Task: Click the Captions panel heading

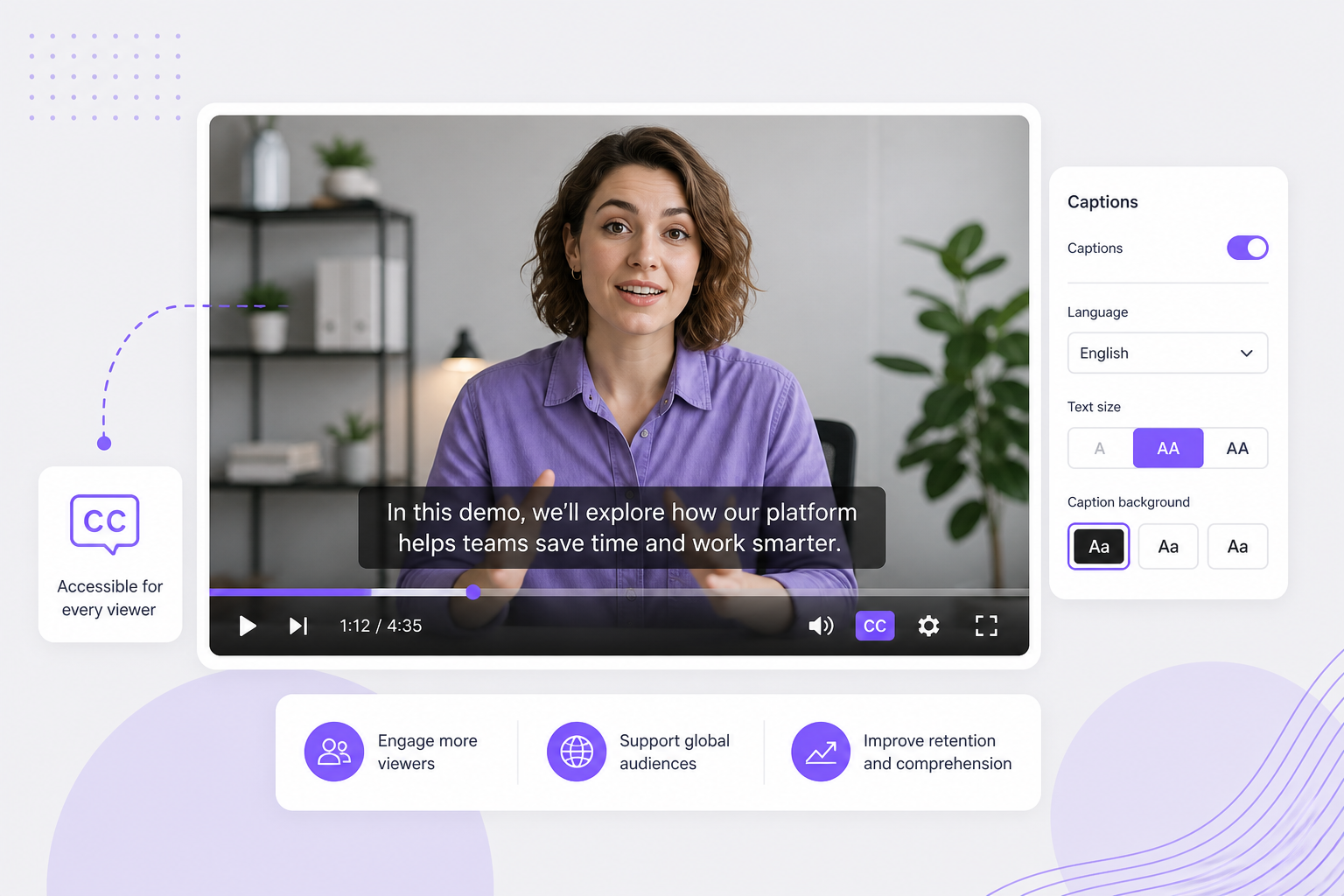Action: (x=1102, y=202)
